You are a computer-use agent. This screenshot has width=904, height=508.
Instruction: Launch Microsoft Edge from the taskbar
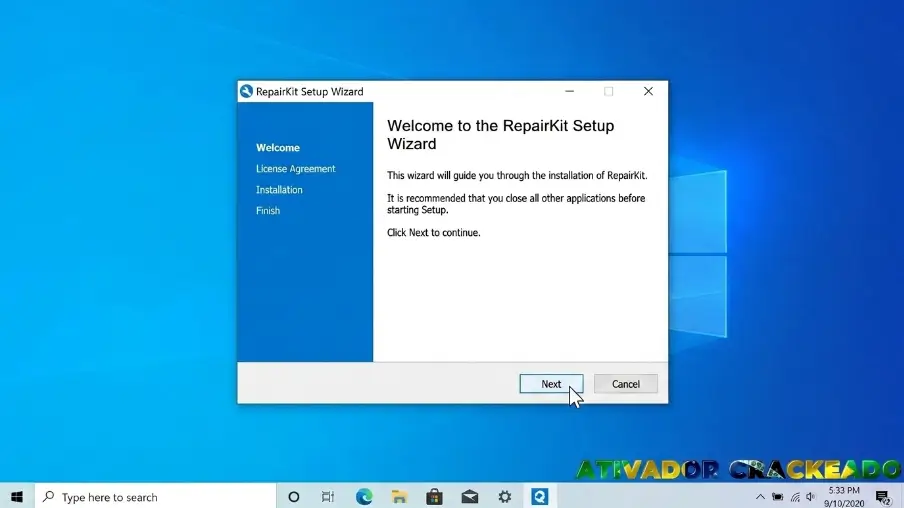[364, 496]
